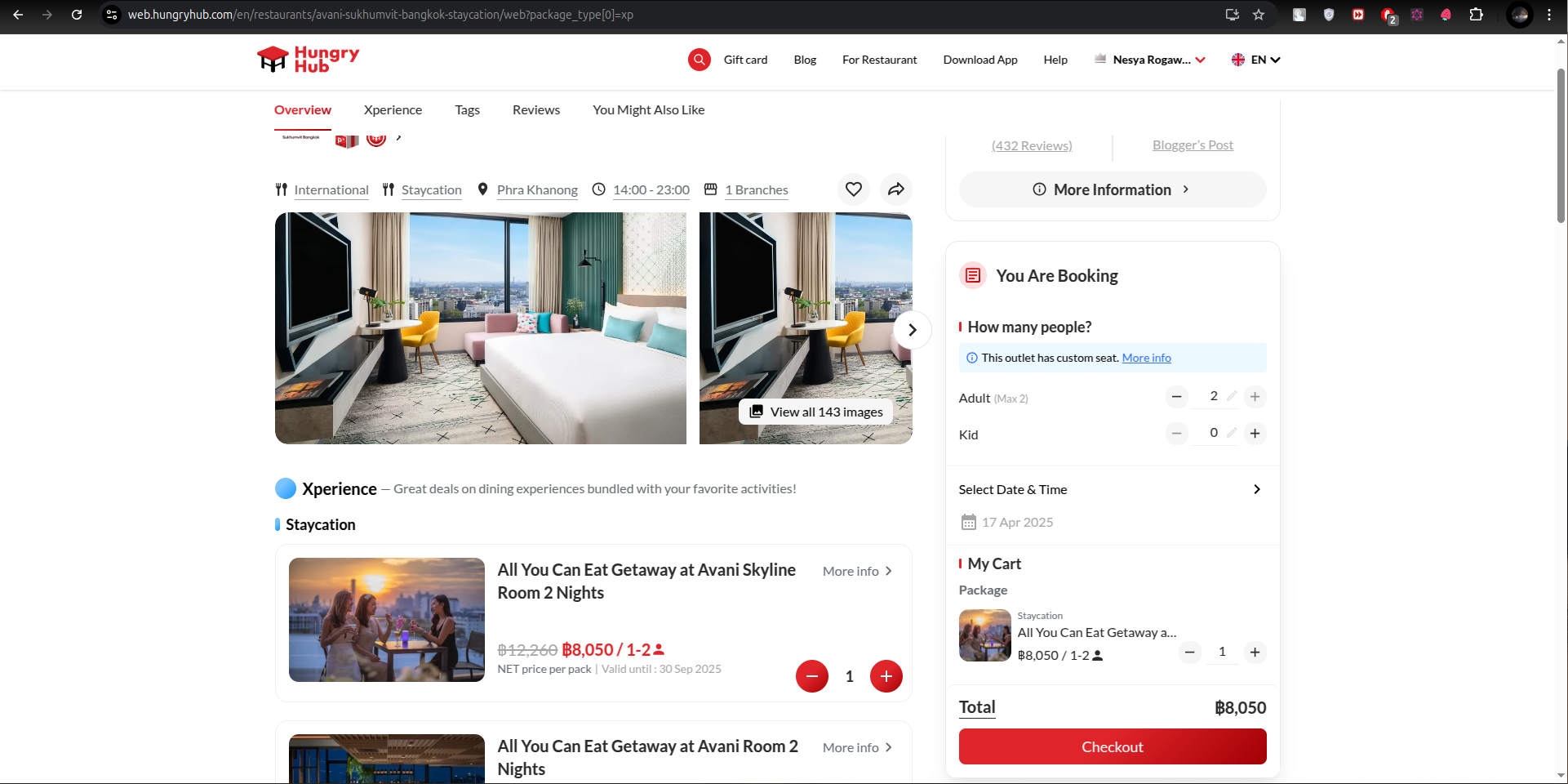Switch to the Xperience tab

(x=393, y=110)
